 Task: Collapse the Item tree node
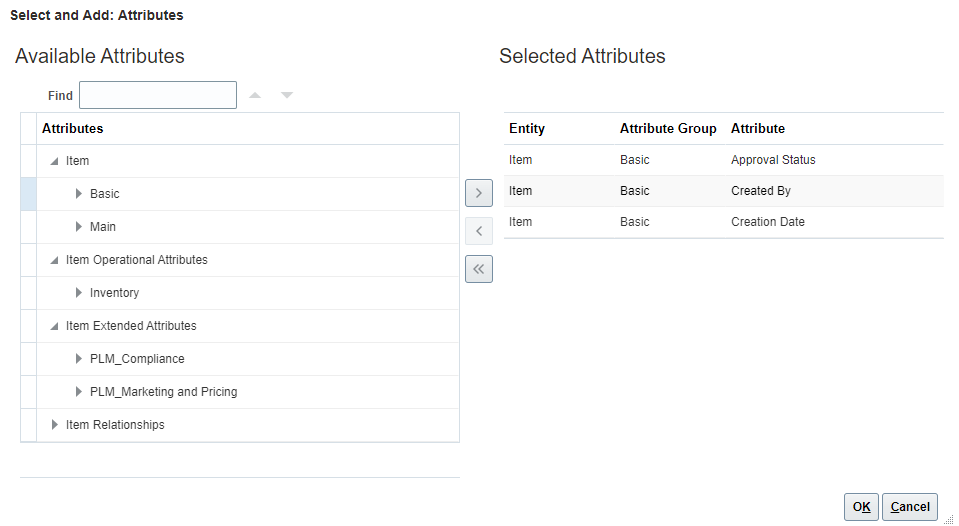pyautogui.click(x=54, y=161)
